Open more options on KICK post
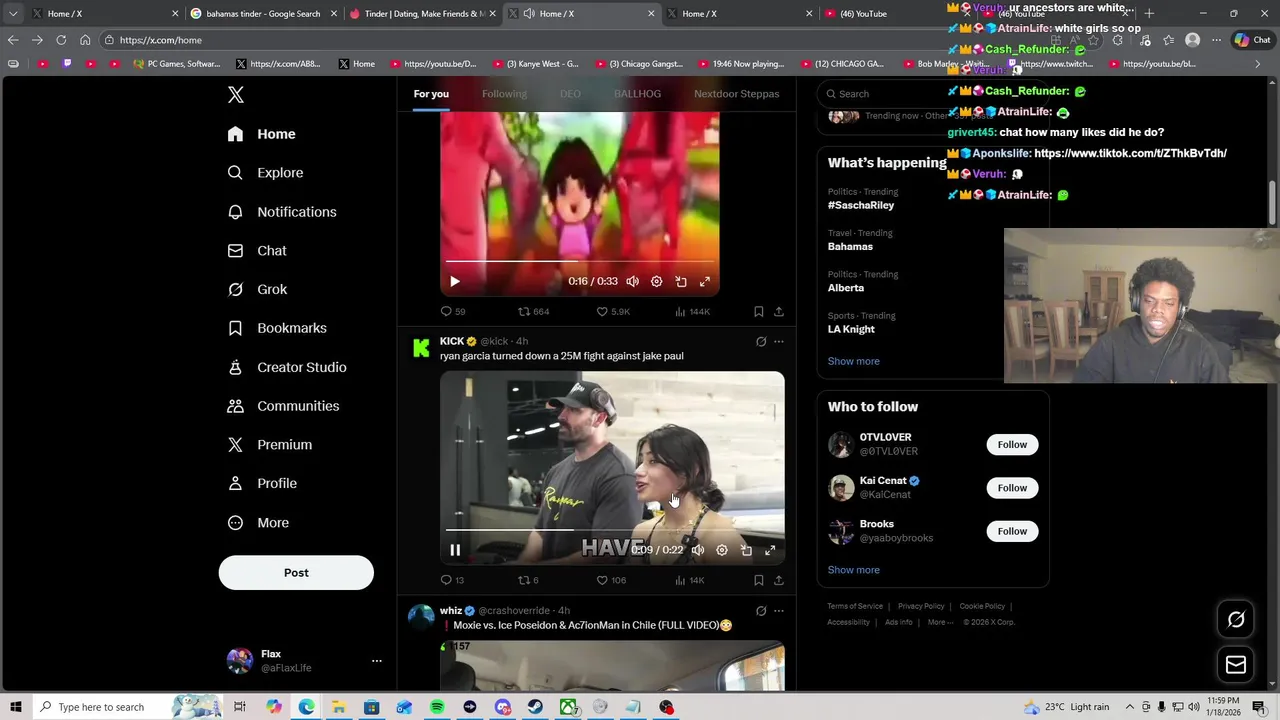Image resolution: width=1280 pixels, height=720 pixels. click(x=779, y=342)
